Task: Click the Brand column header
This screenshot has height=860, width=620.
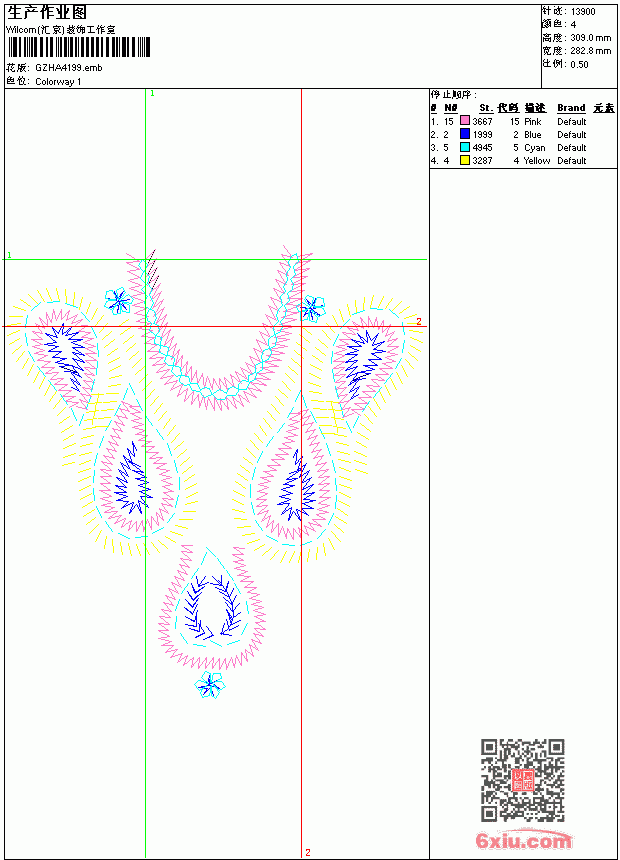Action: point(571,108)
